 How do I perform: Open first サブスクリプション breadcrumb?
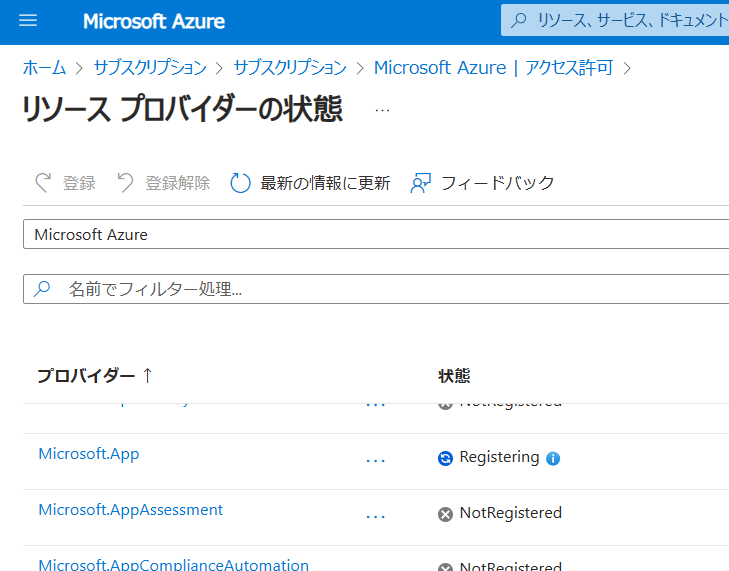click(x=150, y=68)
